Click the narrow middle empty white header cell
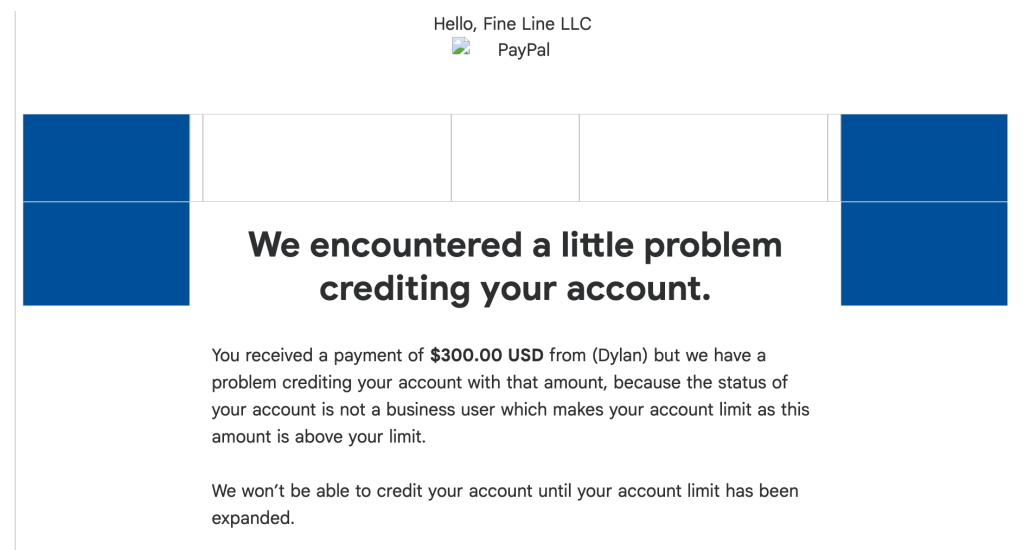This screenshot has width=1023, height=550. (515, 158)
